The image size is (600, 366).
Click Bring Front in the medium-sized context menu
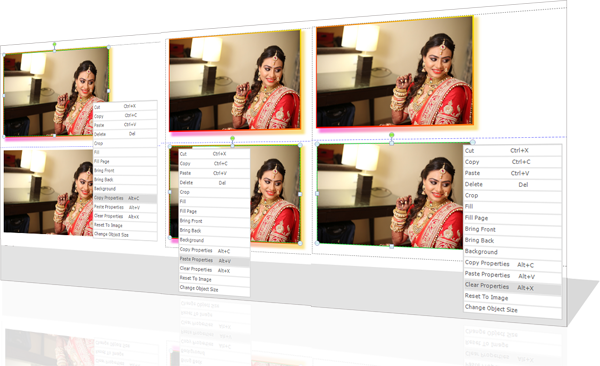coord(214,221)
